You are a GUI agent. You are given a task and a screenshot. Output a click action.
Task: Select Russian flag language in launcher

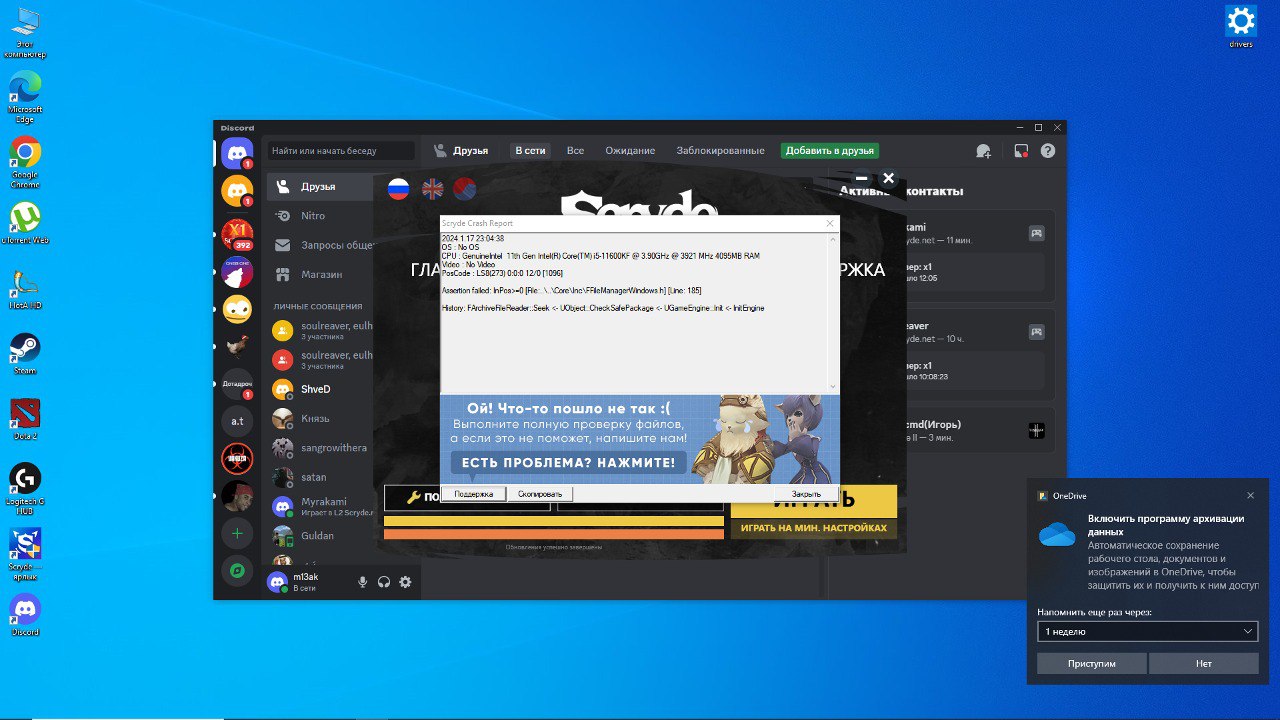[x=398, y=189]
